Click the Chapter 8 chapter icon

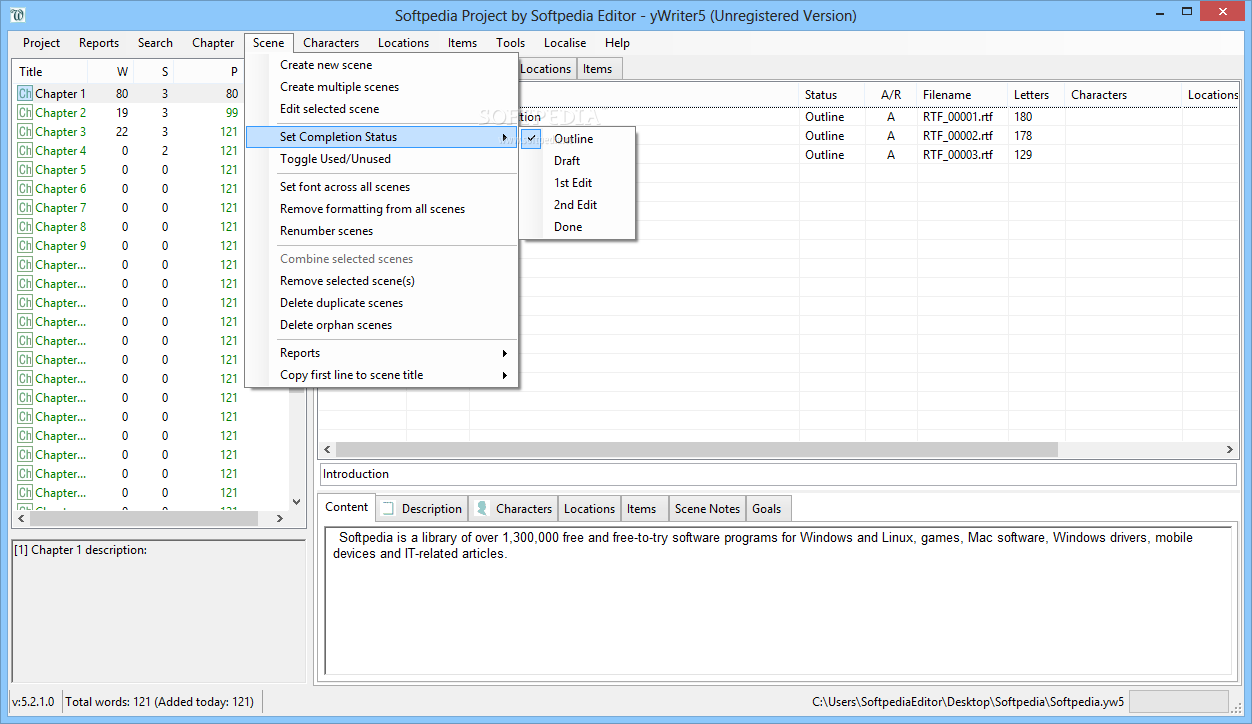pos(25,227)
